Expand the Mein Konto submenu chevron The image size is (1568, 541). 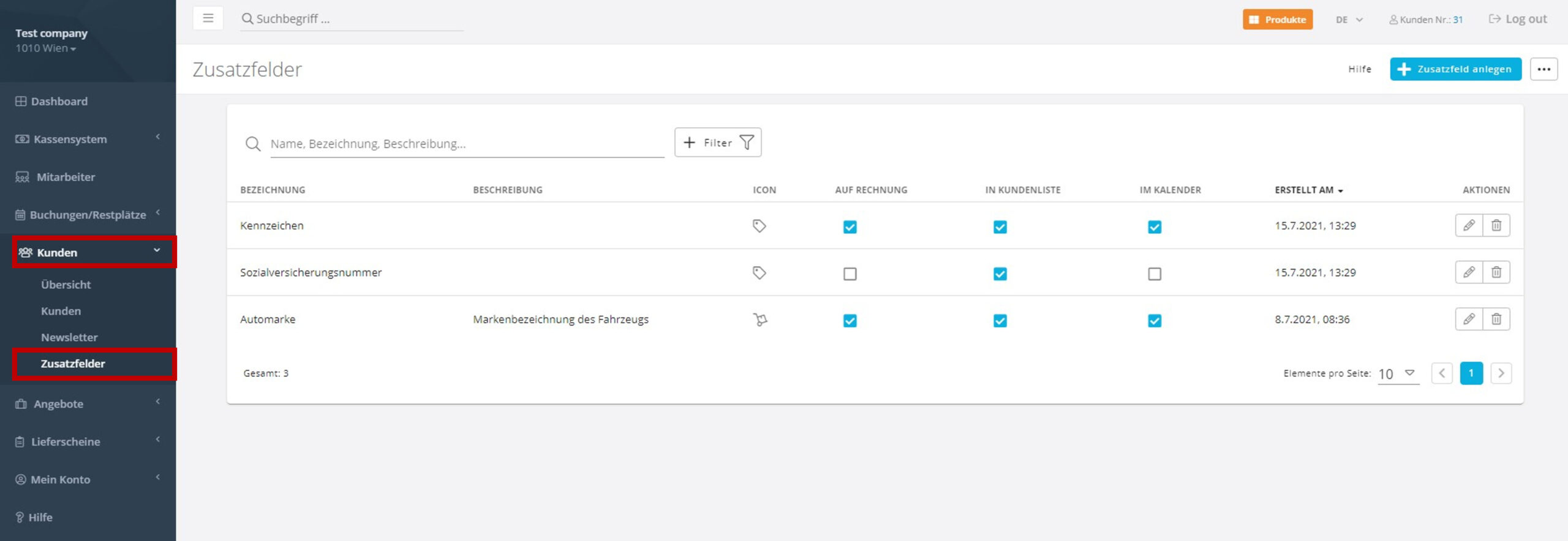point(158,477)
